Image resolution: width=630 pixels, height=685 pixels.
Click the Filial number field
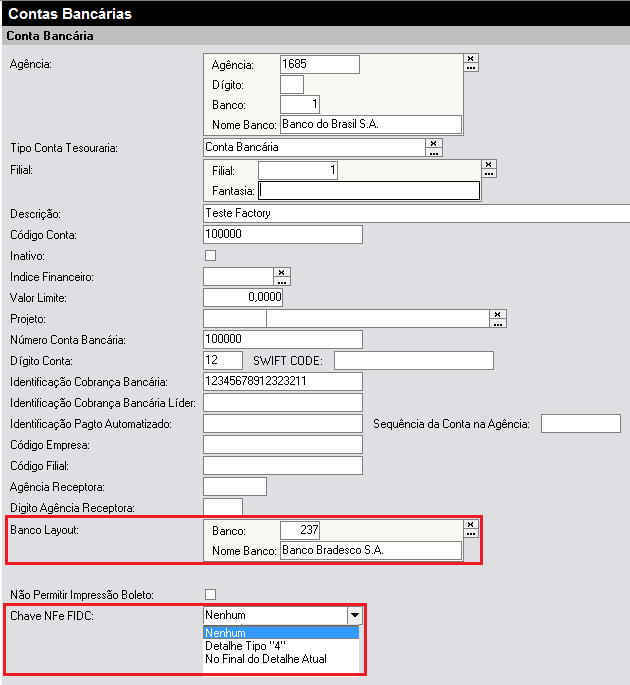pyautogui.click(x=298, y=170)
